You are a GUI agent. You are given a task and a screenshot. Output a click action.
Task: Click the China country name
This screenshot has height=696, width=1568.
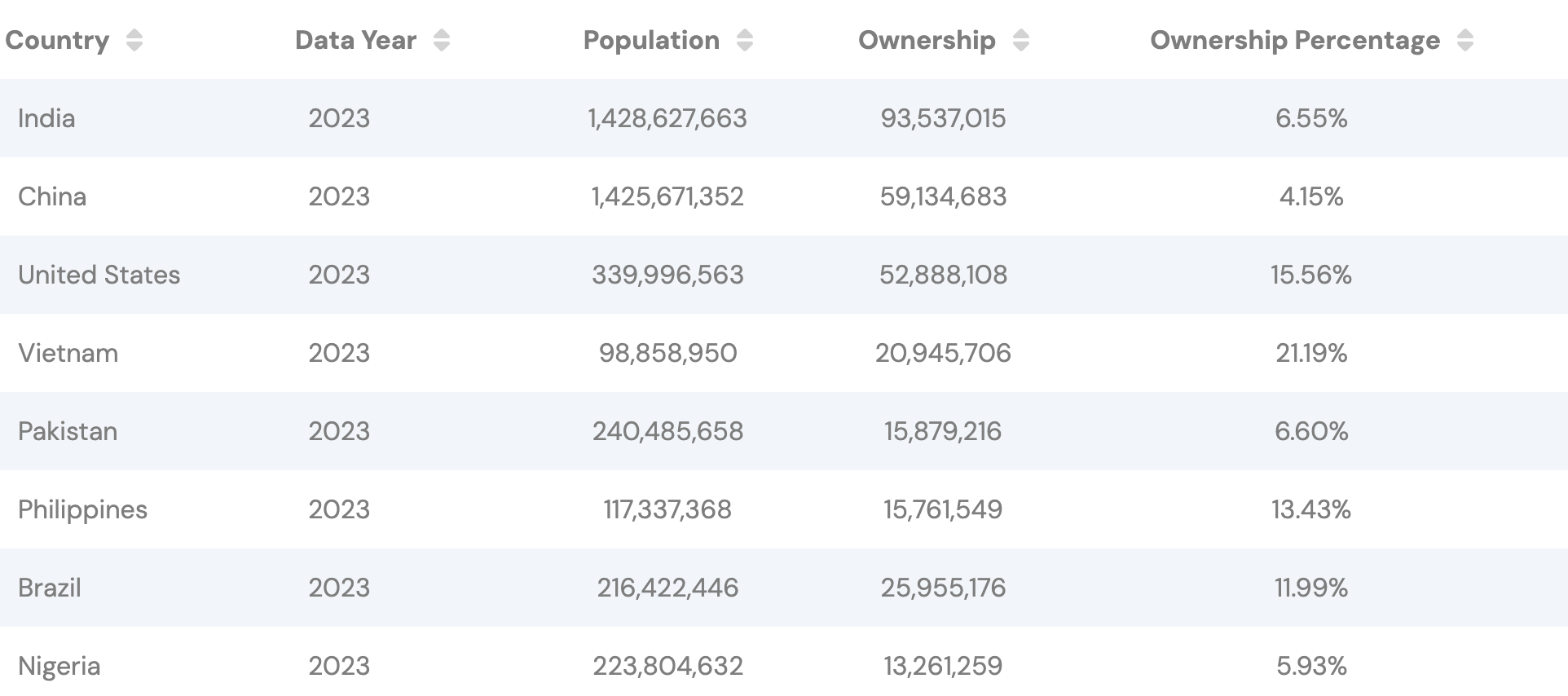(52, 197)
